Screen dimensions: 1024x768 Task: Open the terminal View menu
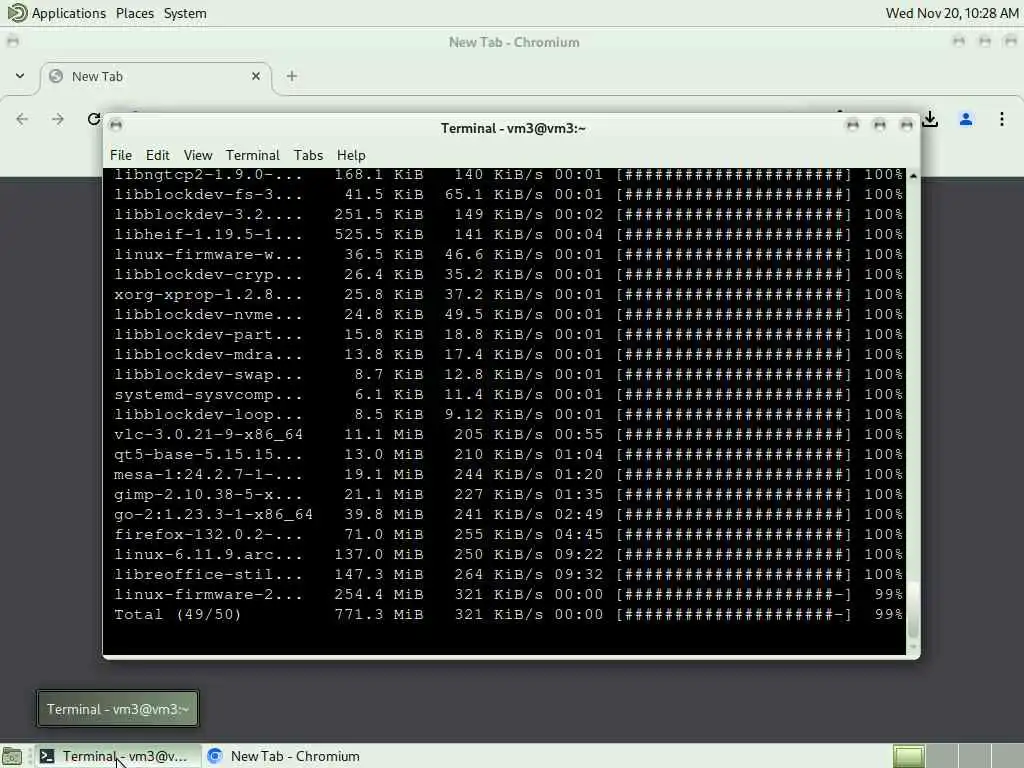click(198, 155)
